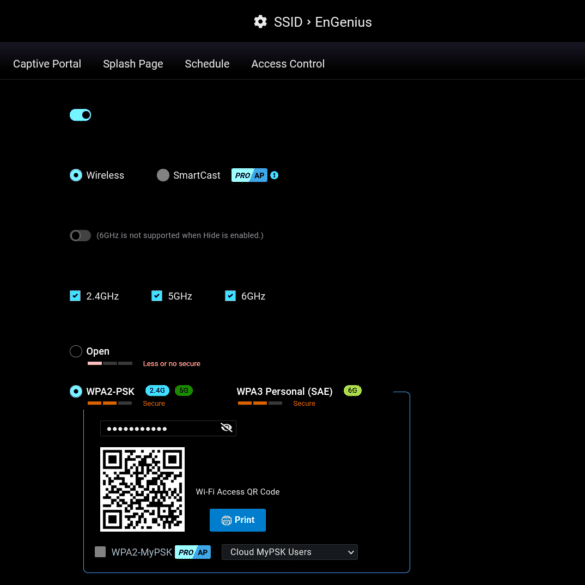Click the settings gear icon beside SSID

(260, 22)
